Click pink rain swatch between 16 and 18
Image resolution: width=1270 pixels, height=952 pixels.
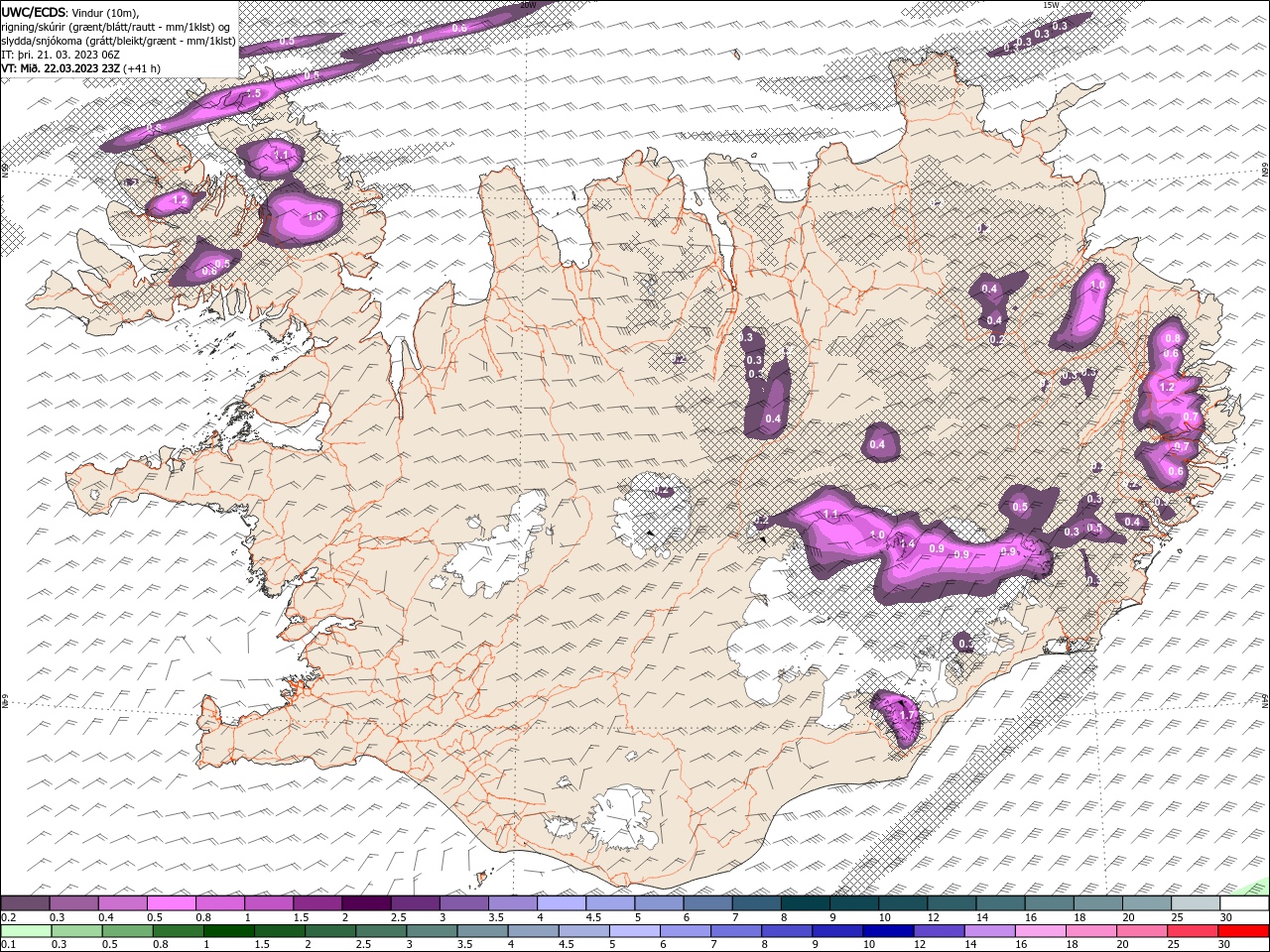click(1040, 931)
